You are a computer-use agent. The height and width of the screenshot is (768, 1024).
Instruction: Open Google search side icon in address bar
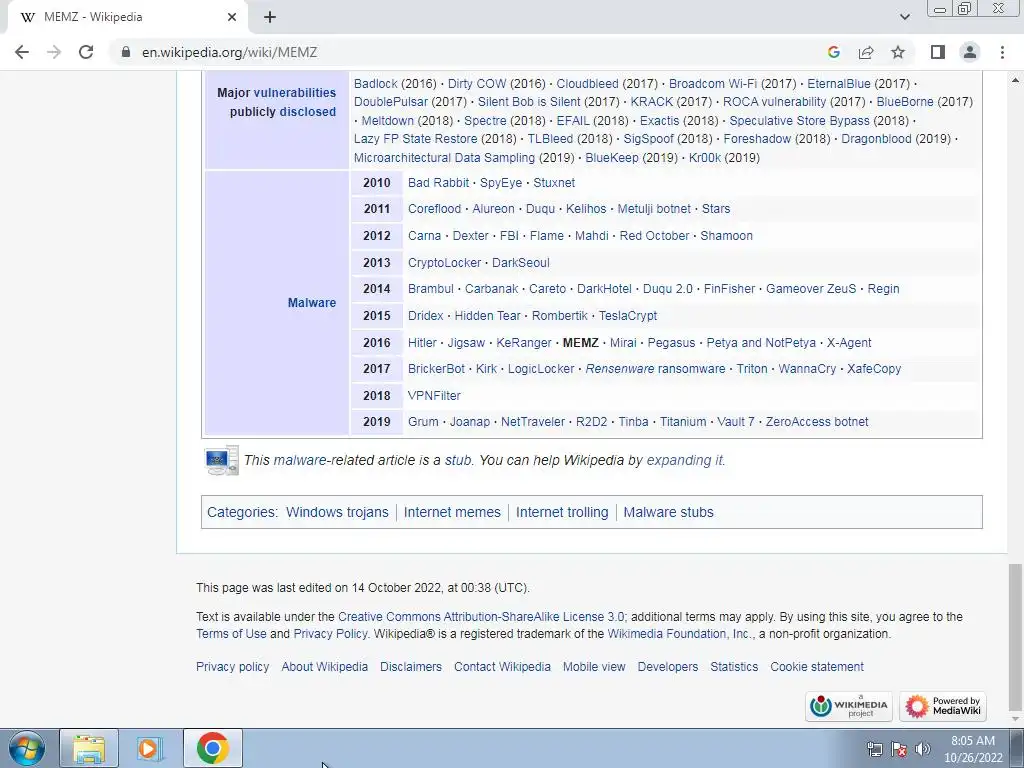(x=833, y=52)
